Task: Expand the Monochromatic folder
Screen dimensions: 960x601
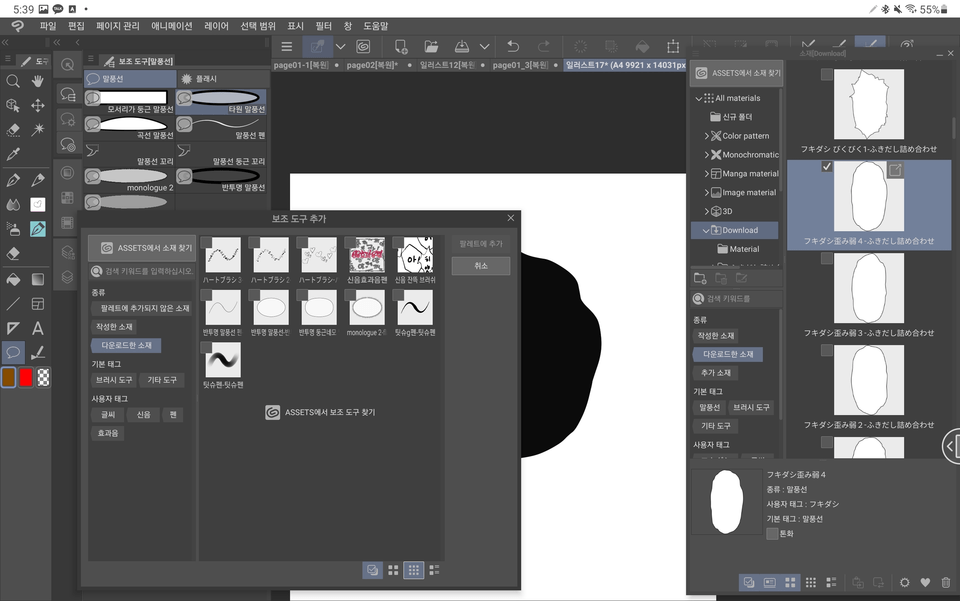Action: coord(707,155)
